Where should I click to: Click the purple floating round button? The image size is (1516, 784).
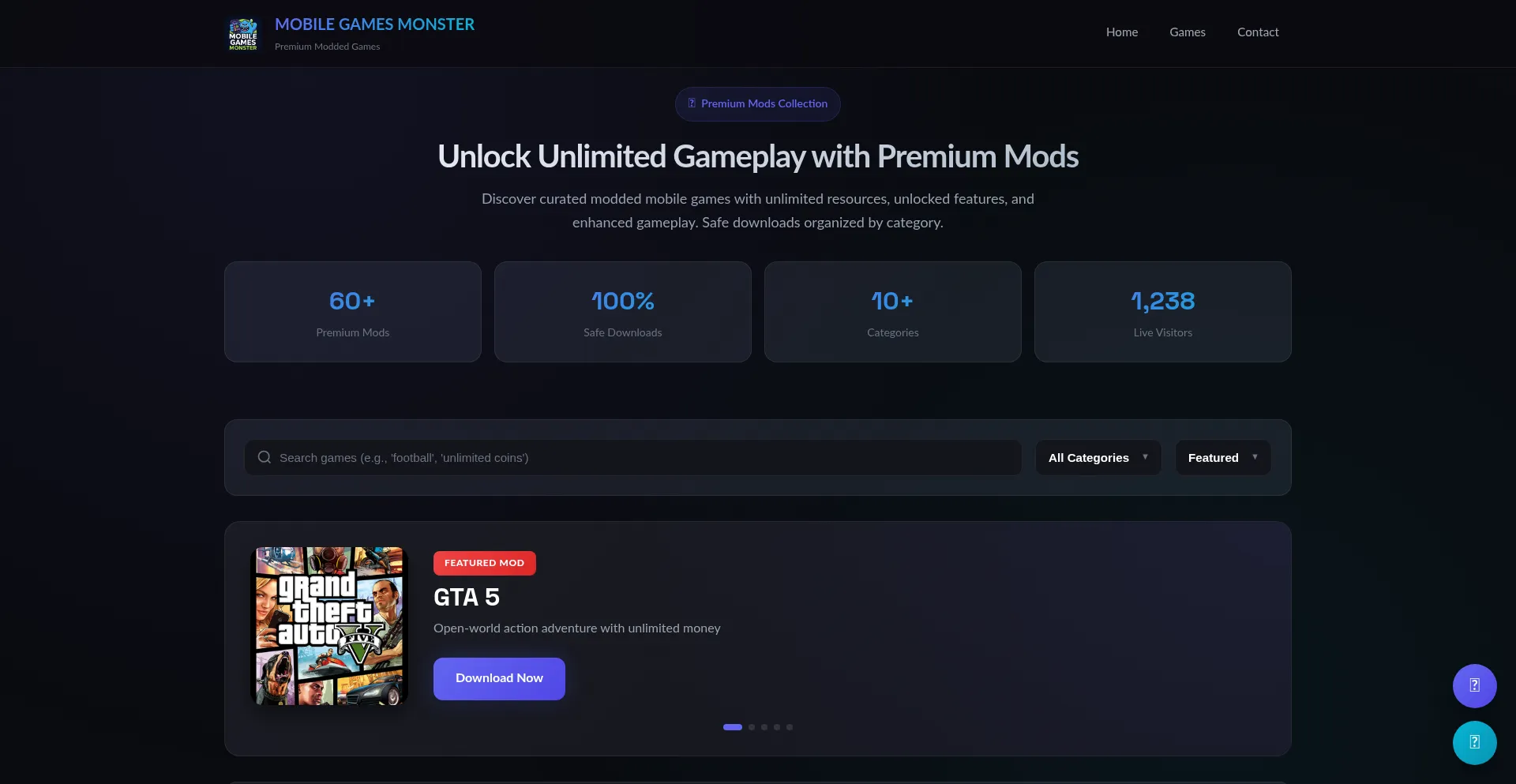tap(1474, 686)
